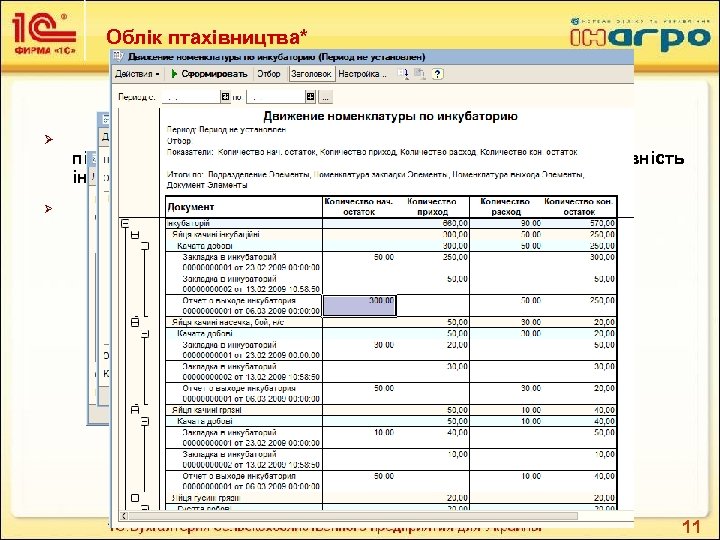Open Закладка в инкубаторий 00000000001 under інкубаційні

click(251, 262)
